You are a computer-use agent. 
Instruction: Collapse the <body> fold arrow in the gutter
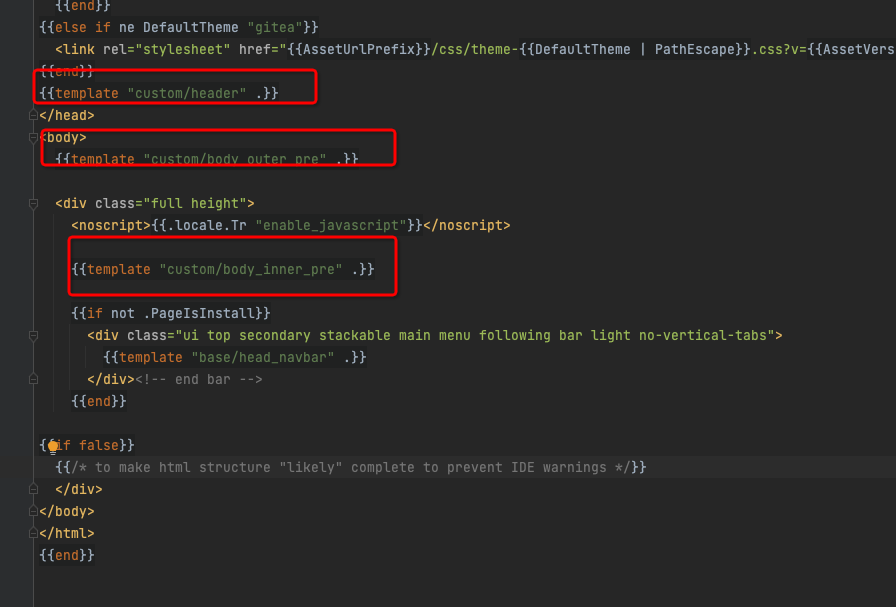click(x=31, y=137)
